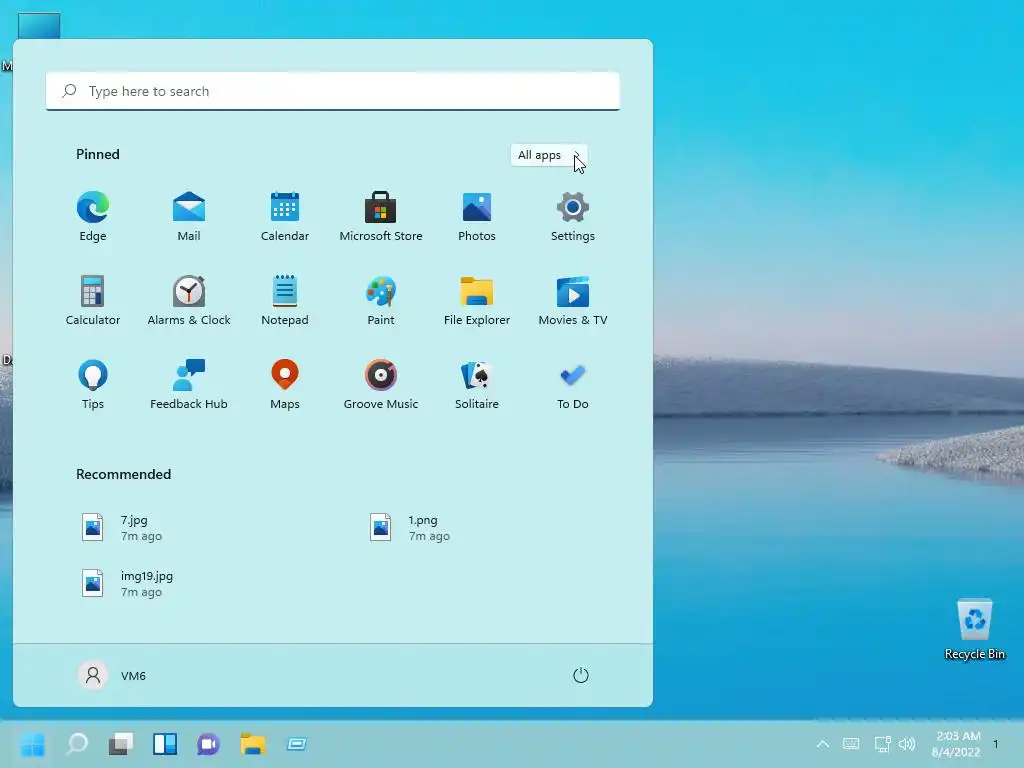Open the Maps app
1024x768 pixels.
[x=285, y=385]
